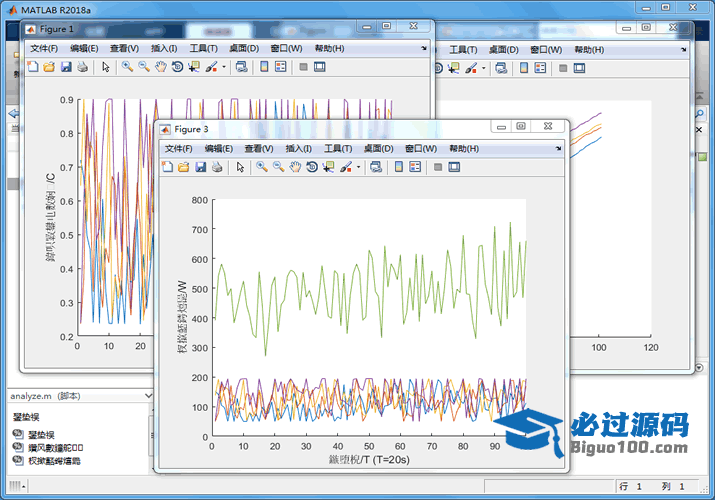
Task: Activate Zoom In tool in Figure 3
Action: (x=262, y=167)
